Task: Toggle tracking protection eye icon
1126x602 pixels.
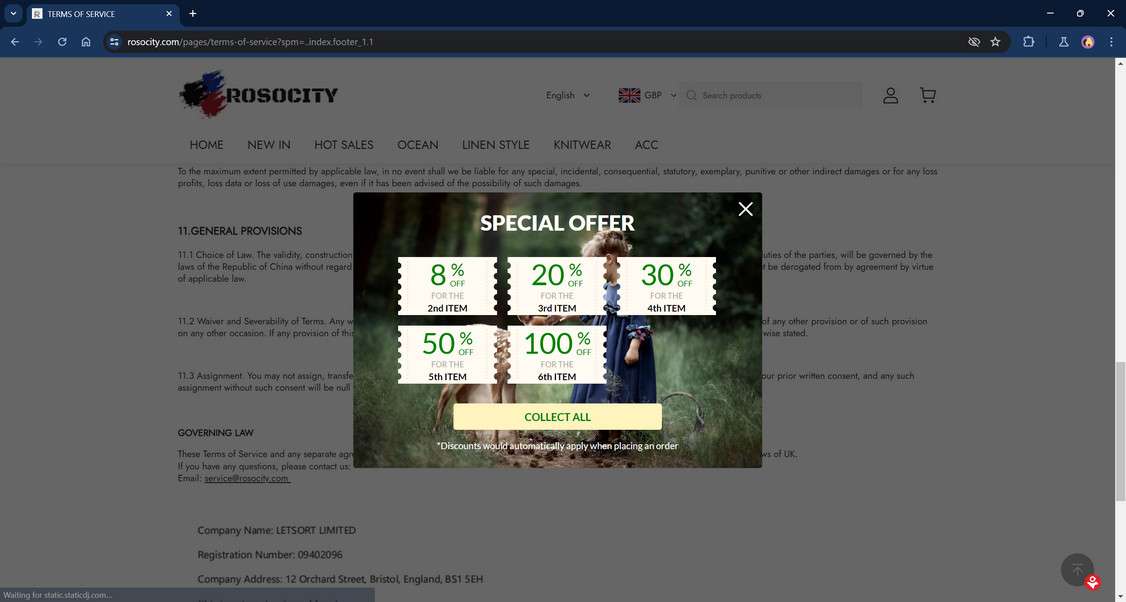Action: point(972,42)
